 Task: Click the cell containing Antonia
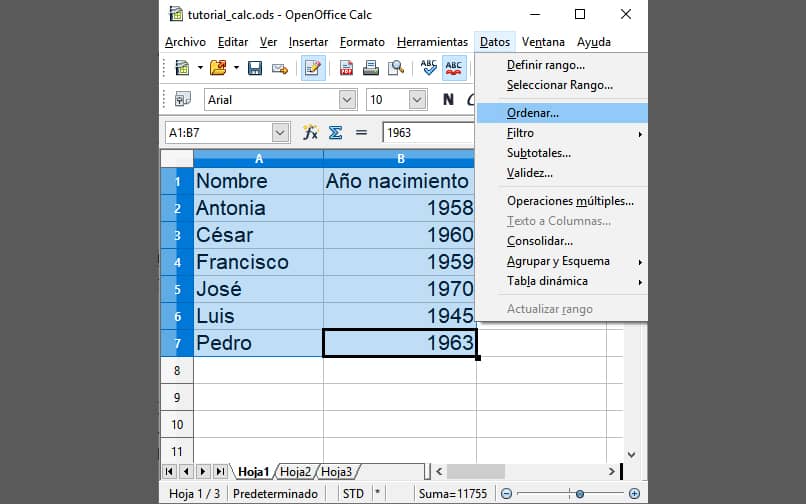[259, 208]
